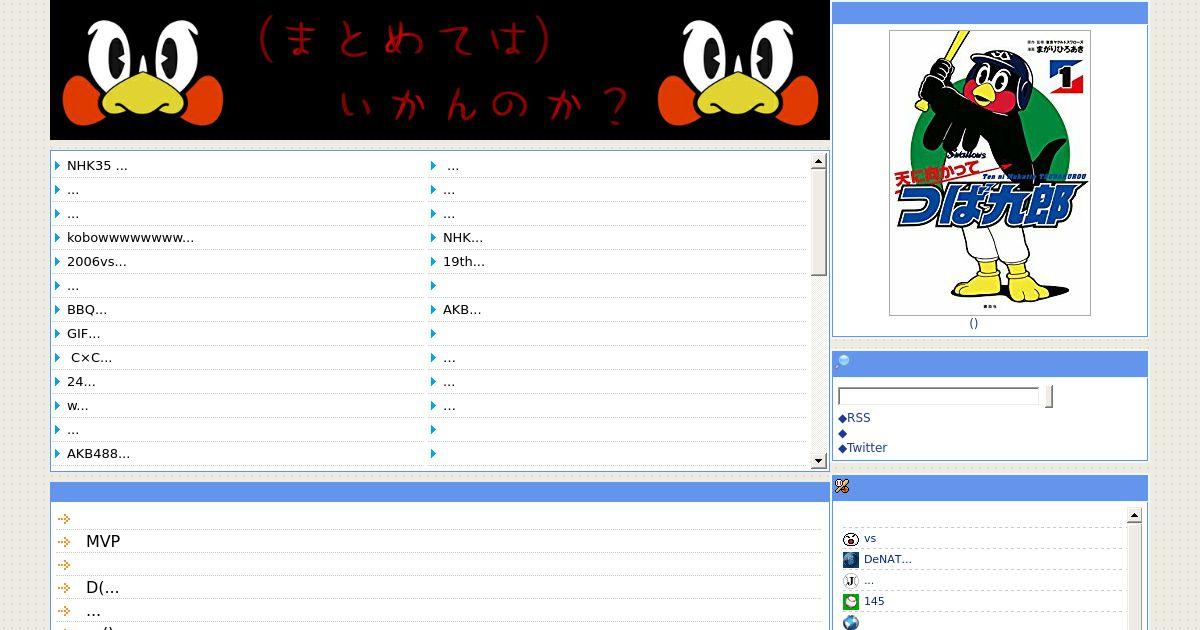Click down arrow of headline list scrollbar
Viewport: 1200px width, 630px height.
[819, 461]
